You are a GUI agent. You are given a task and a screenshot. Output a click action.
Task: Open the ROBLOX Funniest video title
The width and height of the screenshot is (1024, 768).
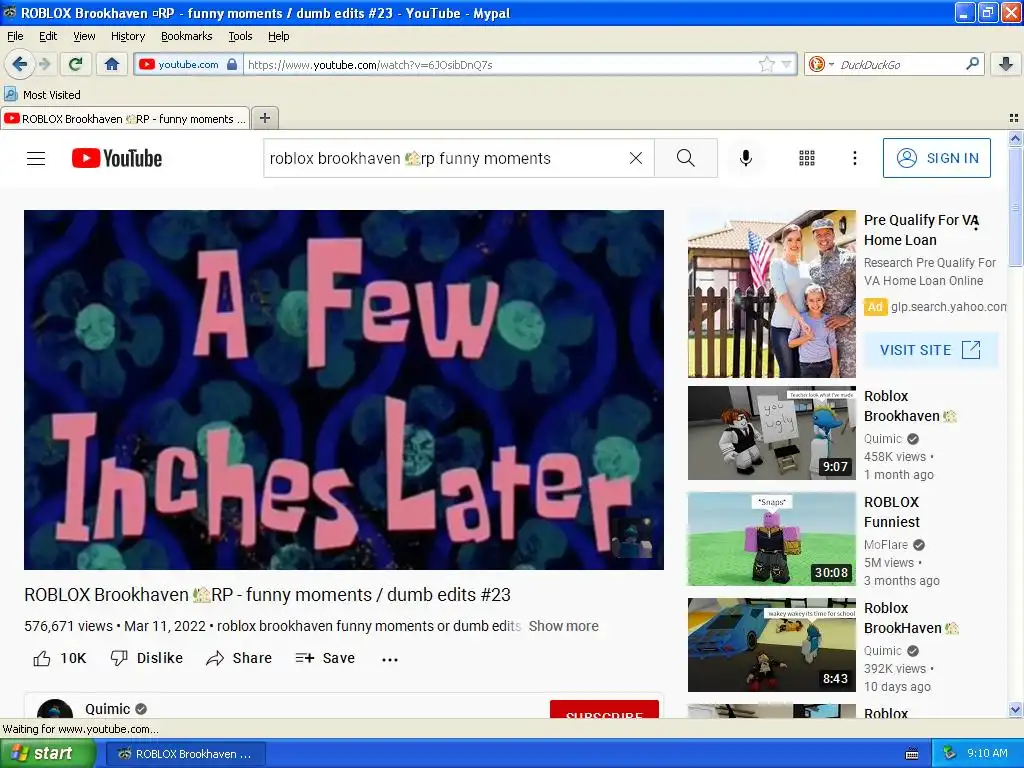point(891,512)
